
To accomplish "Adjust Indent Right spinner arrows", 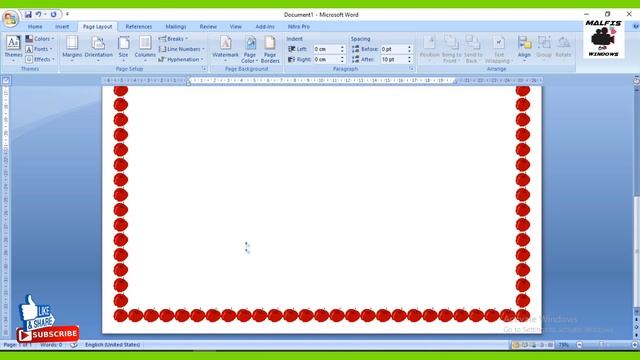I will coord(342,59).
